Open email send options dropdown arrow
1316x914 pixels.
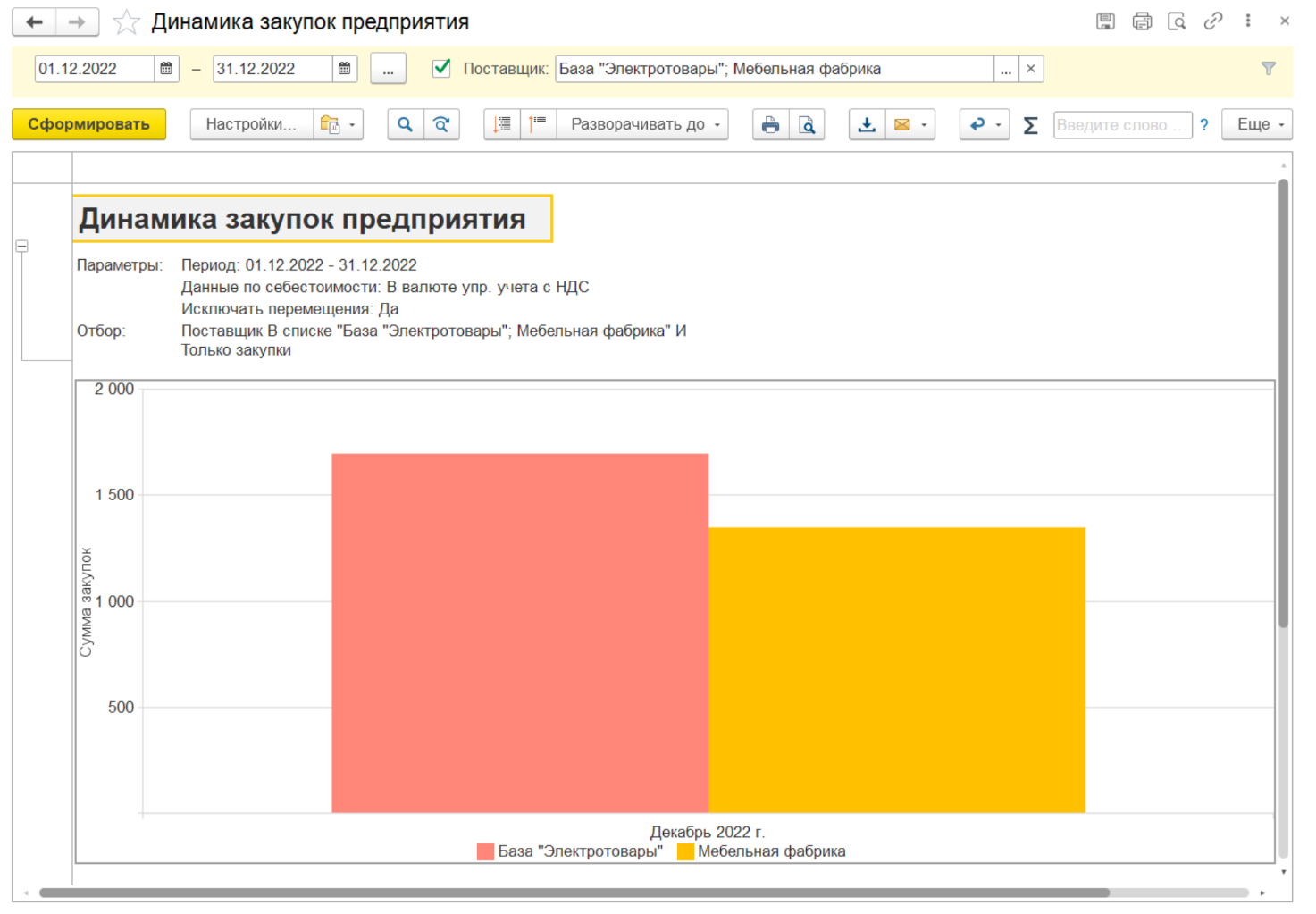point(924,125)
